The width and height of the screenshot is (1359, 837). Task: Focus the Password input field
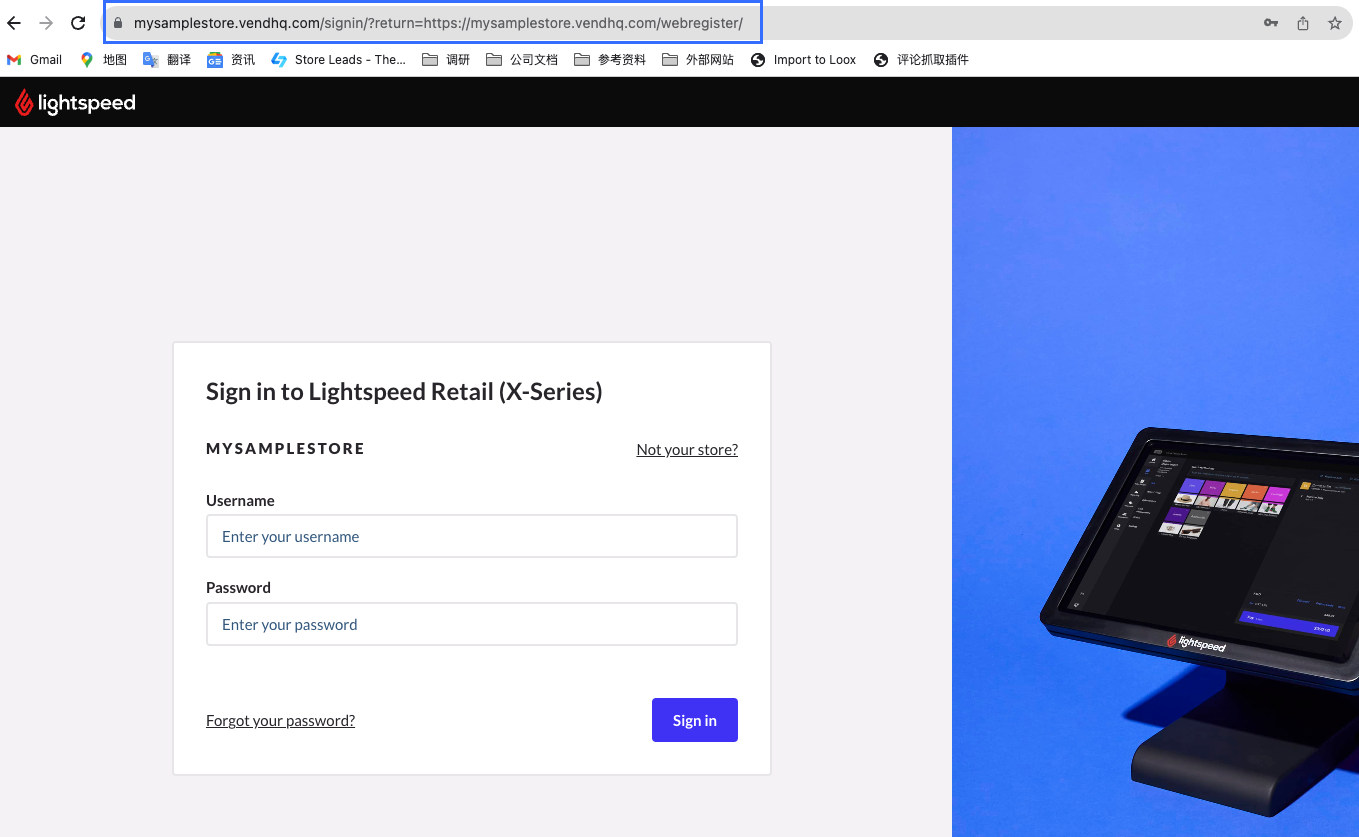coord(472,624)
